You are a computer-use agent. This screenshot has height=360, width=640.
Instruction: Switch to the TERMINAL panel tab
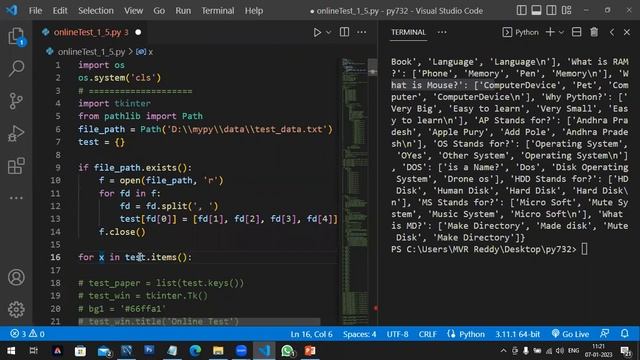click(x=408, y=32)
